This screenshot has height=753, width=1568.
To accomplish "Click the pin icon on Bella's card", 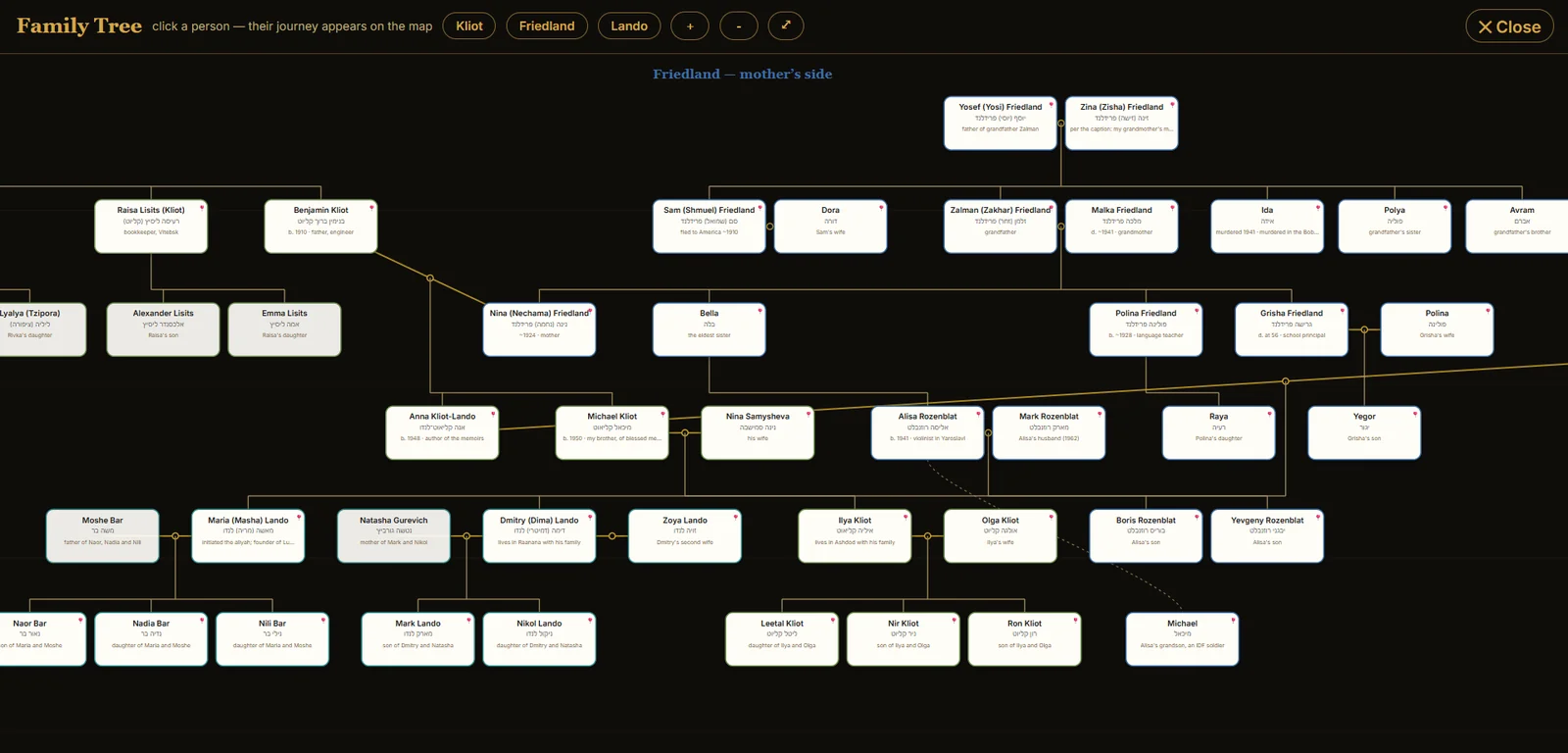I will pos(759,310).
